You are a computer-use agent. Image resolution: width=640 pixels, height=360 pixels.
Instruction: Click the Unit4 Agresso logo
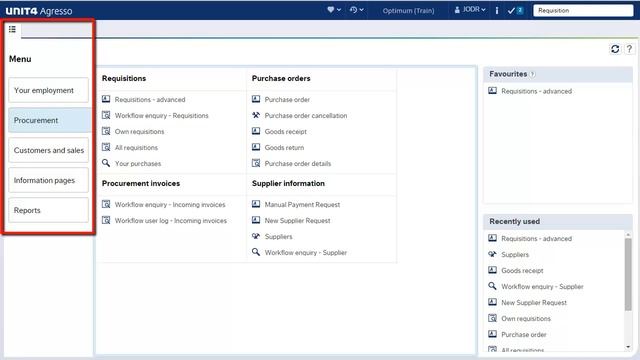[39, 11]
